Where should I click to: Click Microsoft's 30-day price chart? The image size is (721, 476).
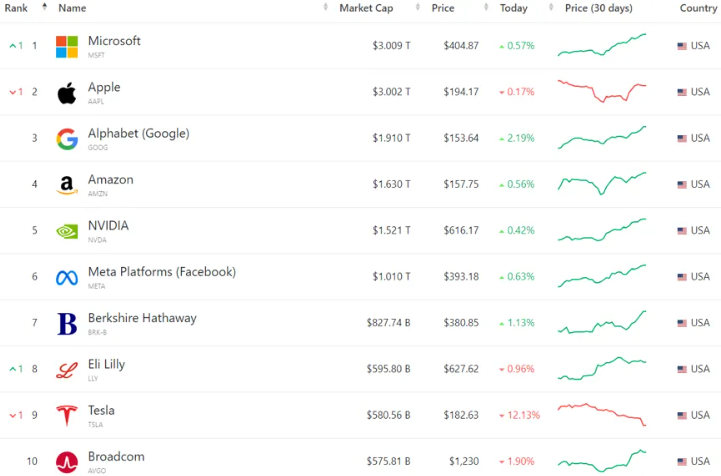click(602, 45)
